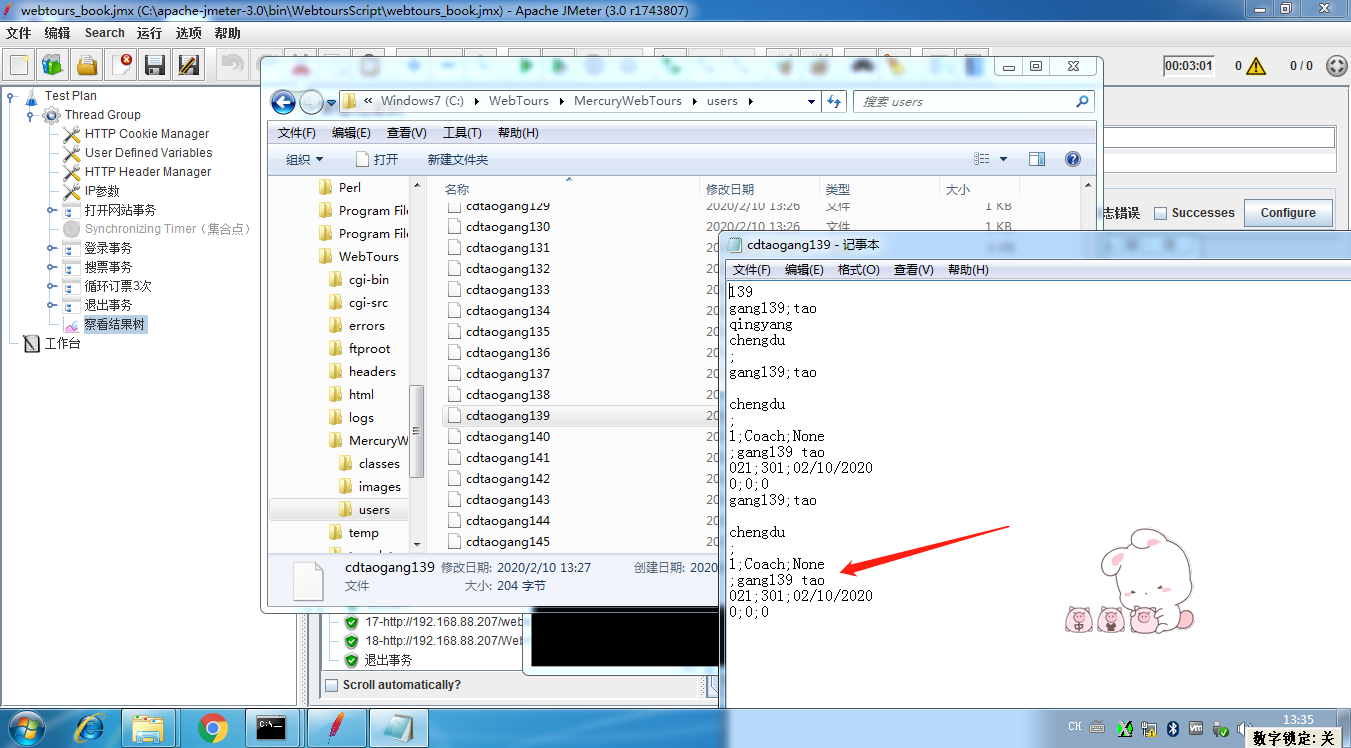
Task: Click JMeter Save As pencil icon
Action: coord(188,65)
